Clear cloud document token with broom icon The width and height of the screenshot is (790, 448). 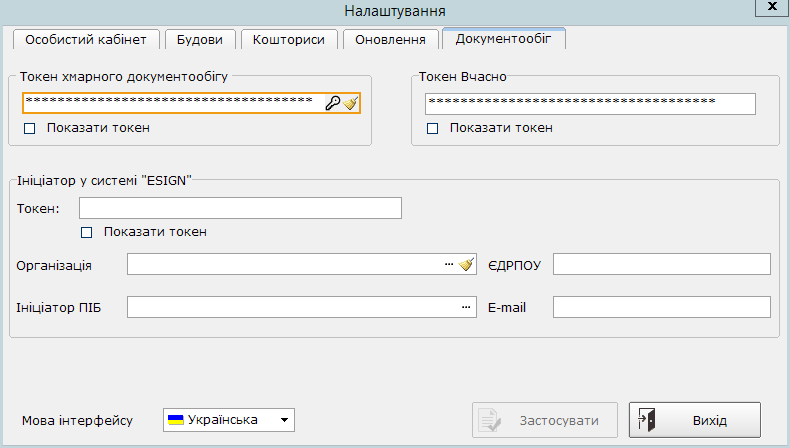[x=350, y=102]
